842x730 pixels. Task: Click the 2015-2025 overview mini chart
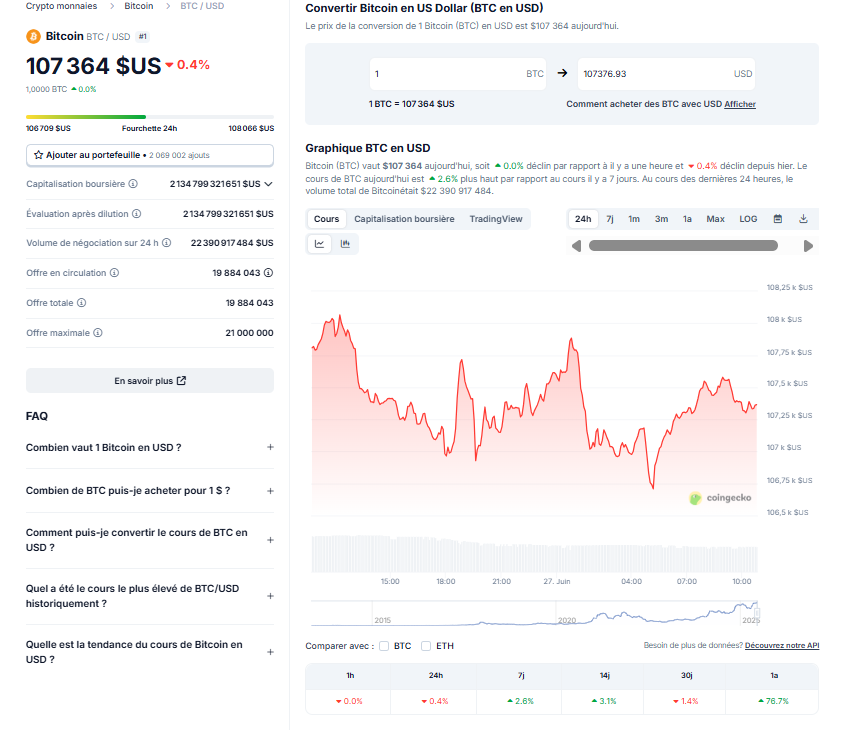pyautogui.click(x=535, y=613)
